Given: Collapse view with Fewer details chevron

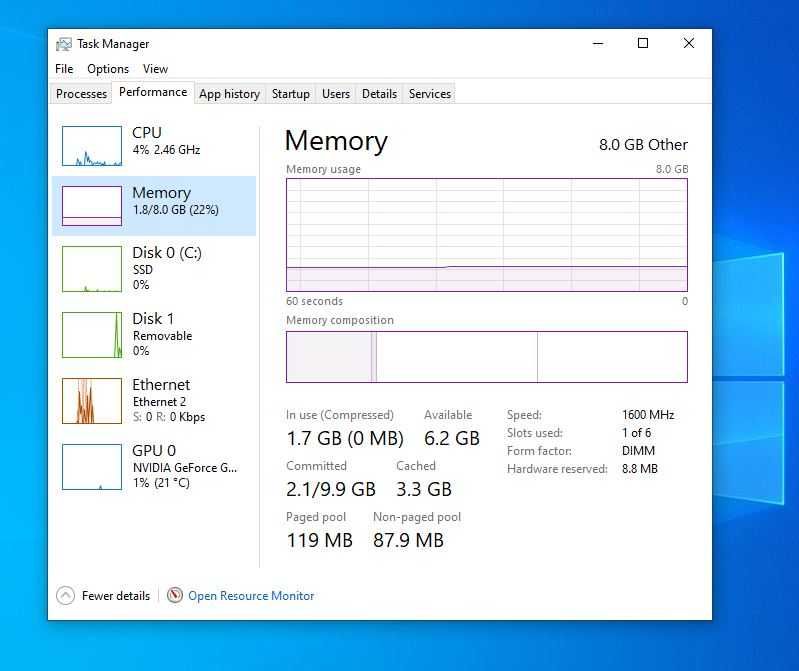Looking at the screenshot, I should tap(66, 596).
